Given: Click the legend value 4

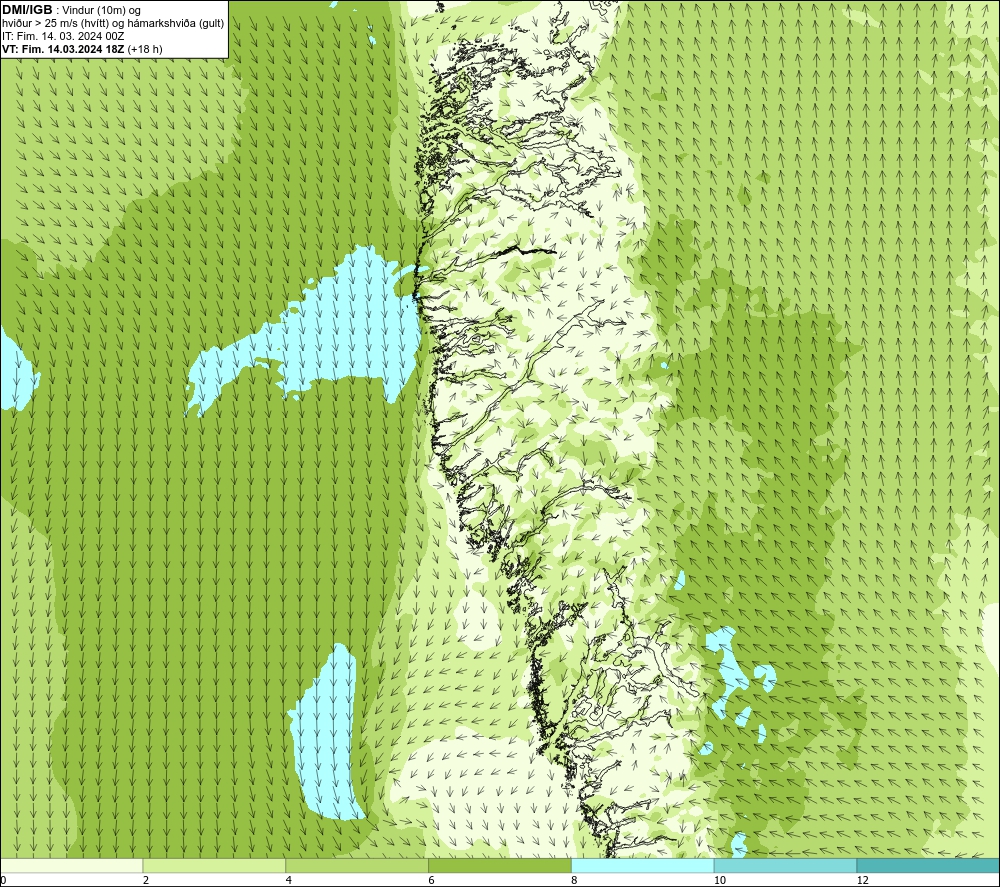Looking at the screenshot, I should [x=289, y=880].
